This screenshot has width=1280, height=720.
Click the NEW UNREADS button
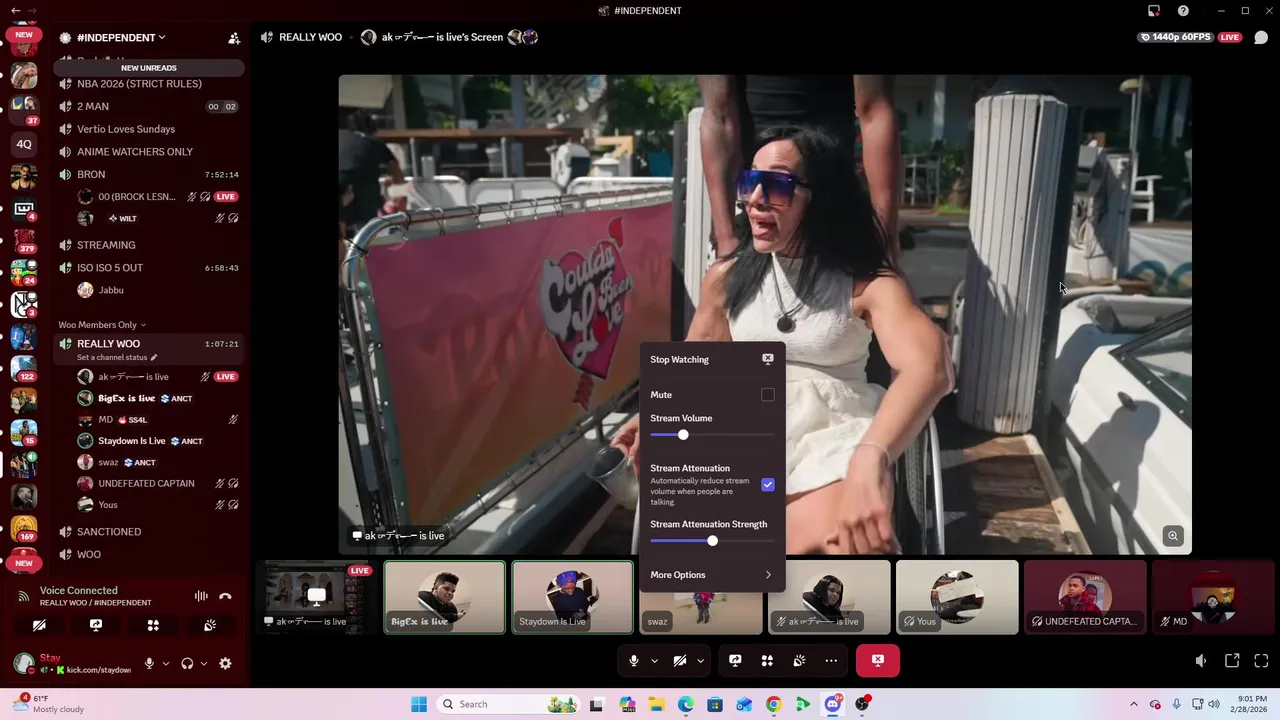[149, 68]
